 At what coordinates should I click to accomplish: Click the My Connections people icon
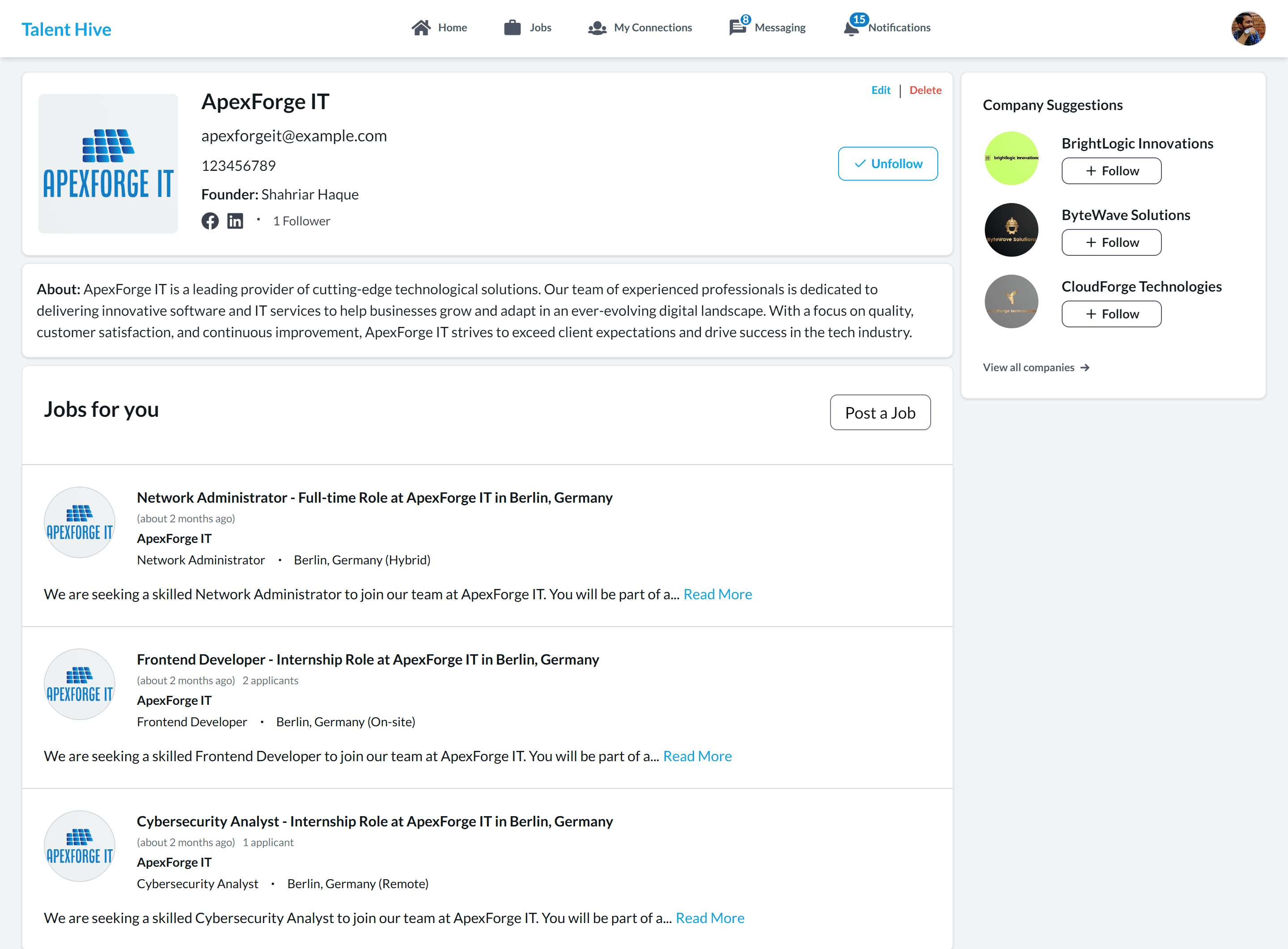(x=597, y=28)
